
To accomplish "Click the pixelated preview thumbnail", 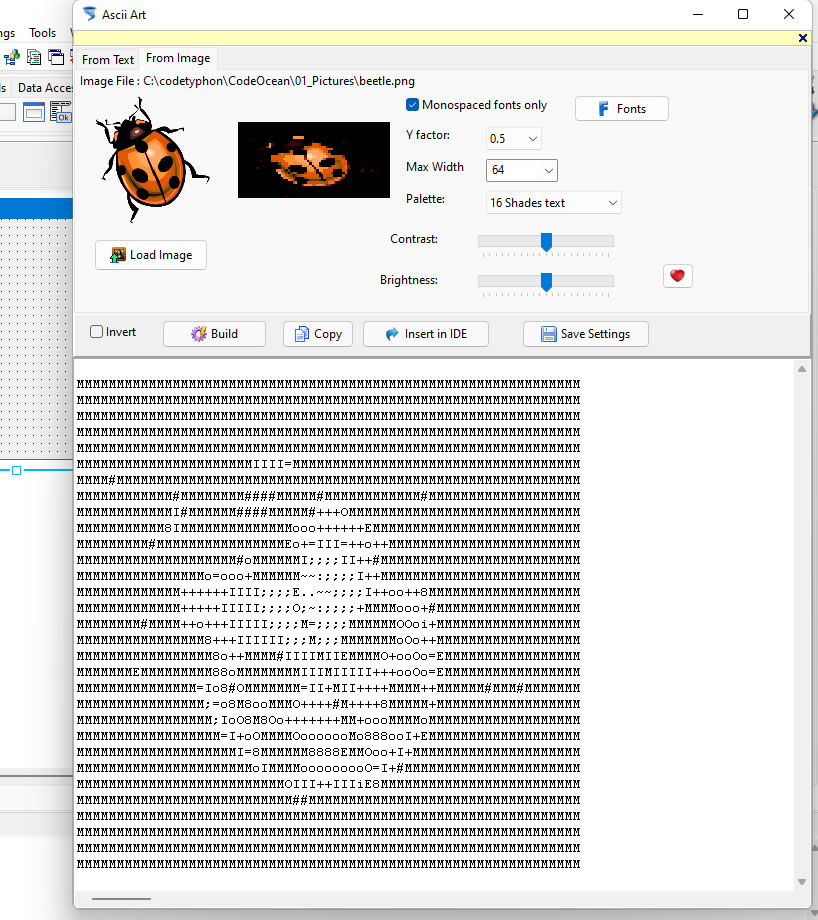I will 314,160.
